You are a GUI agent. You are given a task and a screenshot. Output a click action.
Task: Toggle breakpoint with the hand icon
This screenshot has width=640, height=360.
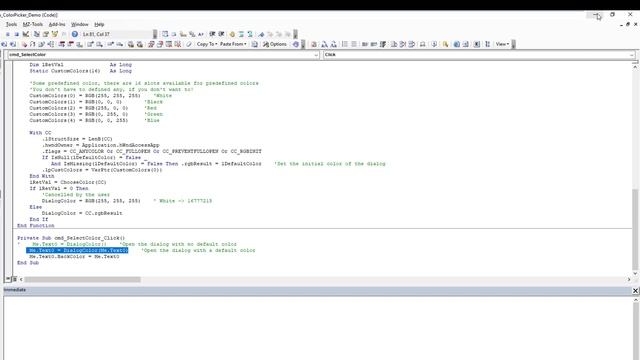click(x=232, y=34)
